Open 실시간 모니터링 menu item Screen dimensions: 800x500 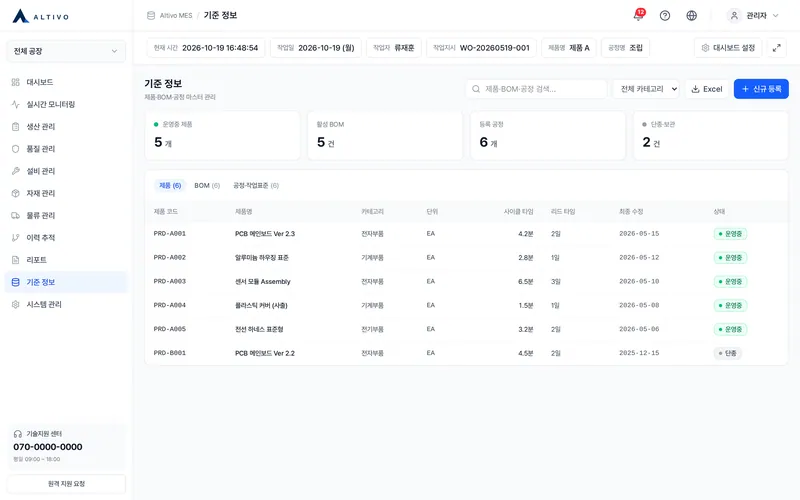click(x=66, y=104)
